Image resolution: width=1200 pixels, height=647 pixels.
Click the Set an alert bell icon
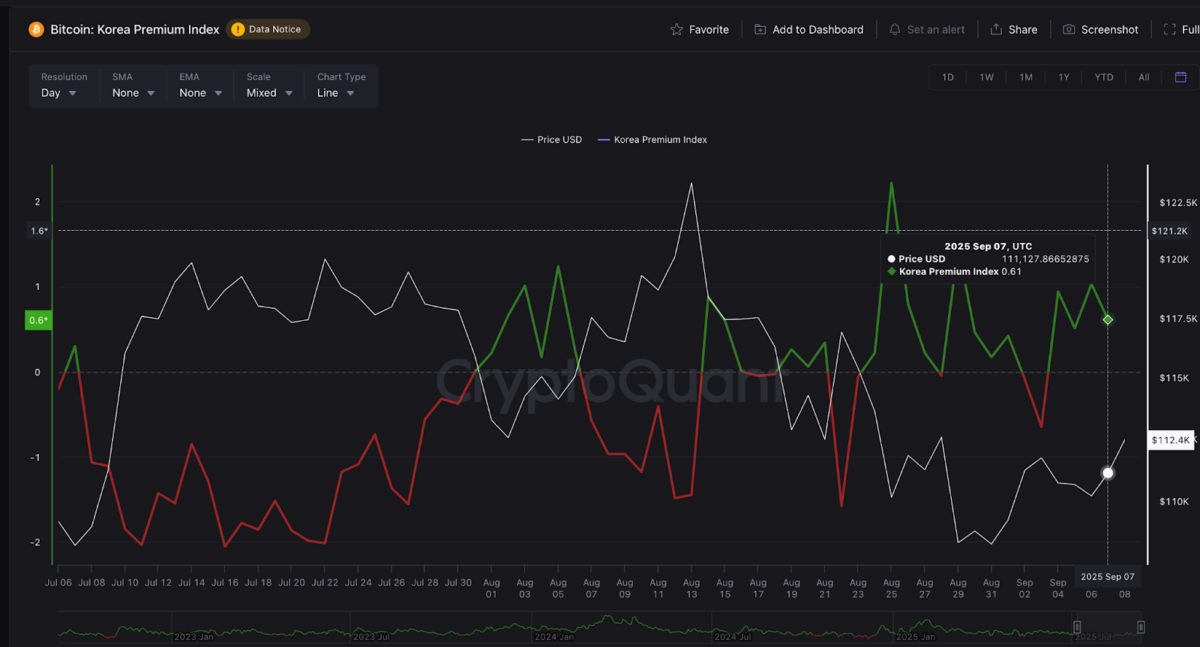894,29
